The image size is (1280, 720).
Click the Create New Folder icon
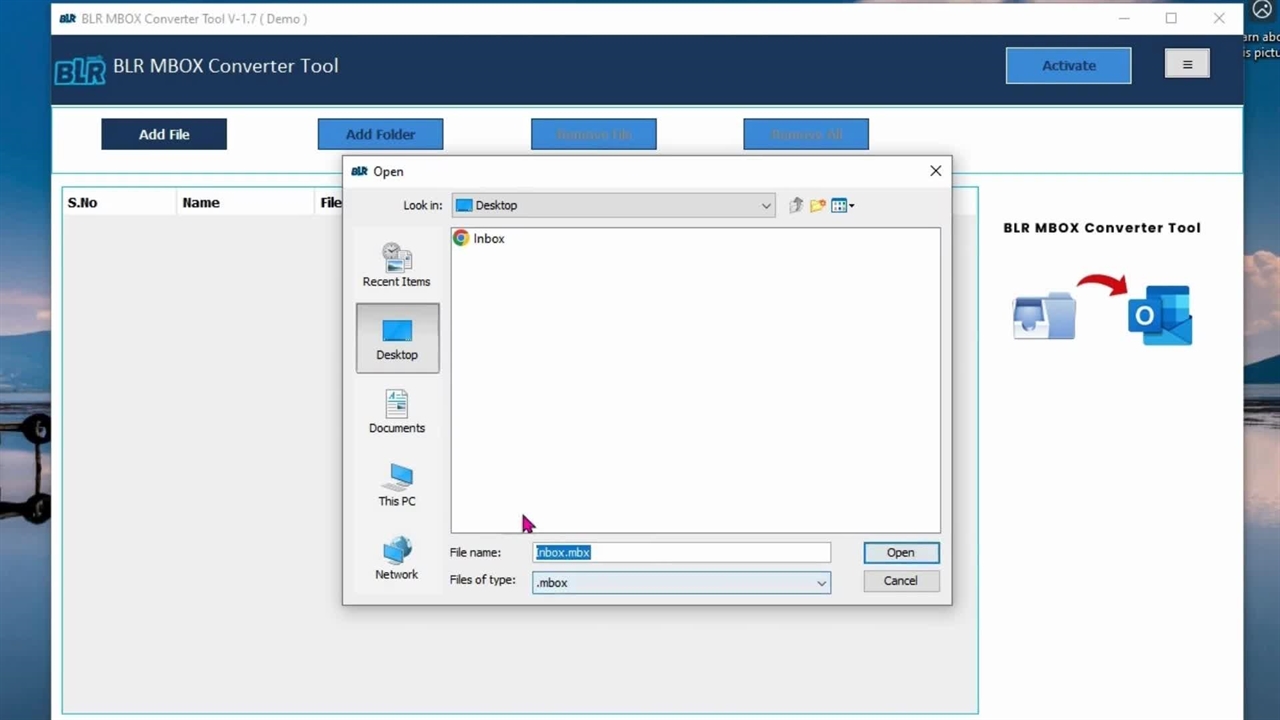tap(818, 205)
